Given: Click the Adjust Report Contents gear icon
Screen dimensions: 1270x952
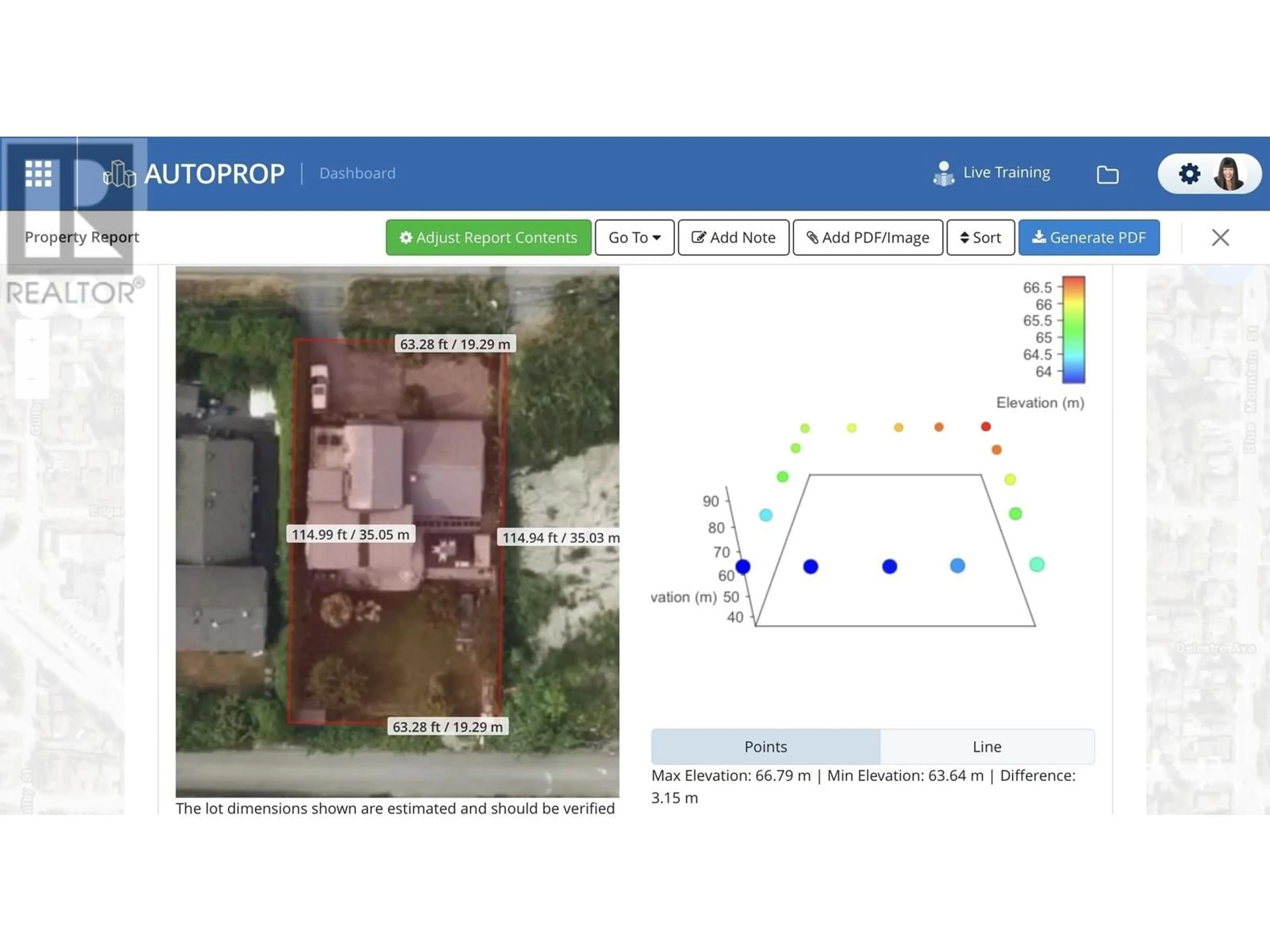Looking at the screenshot, I should point(406,237).
